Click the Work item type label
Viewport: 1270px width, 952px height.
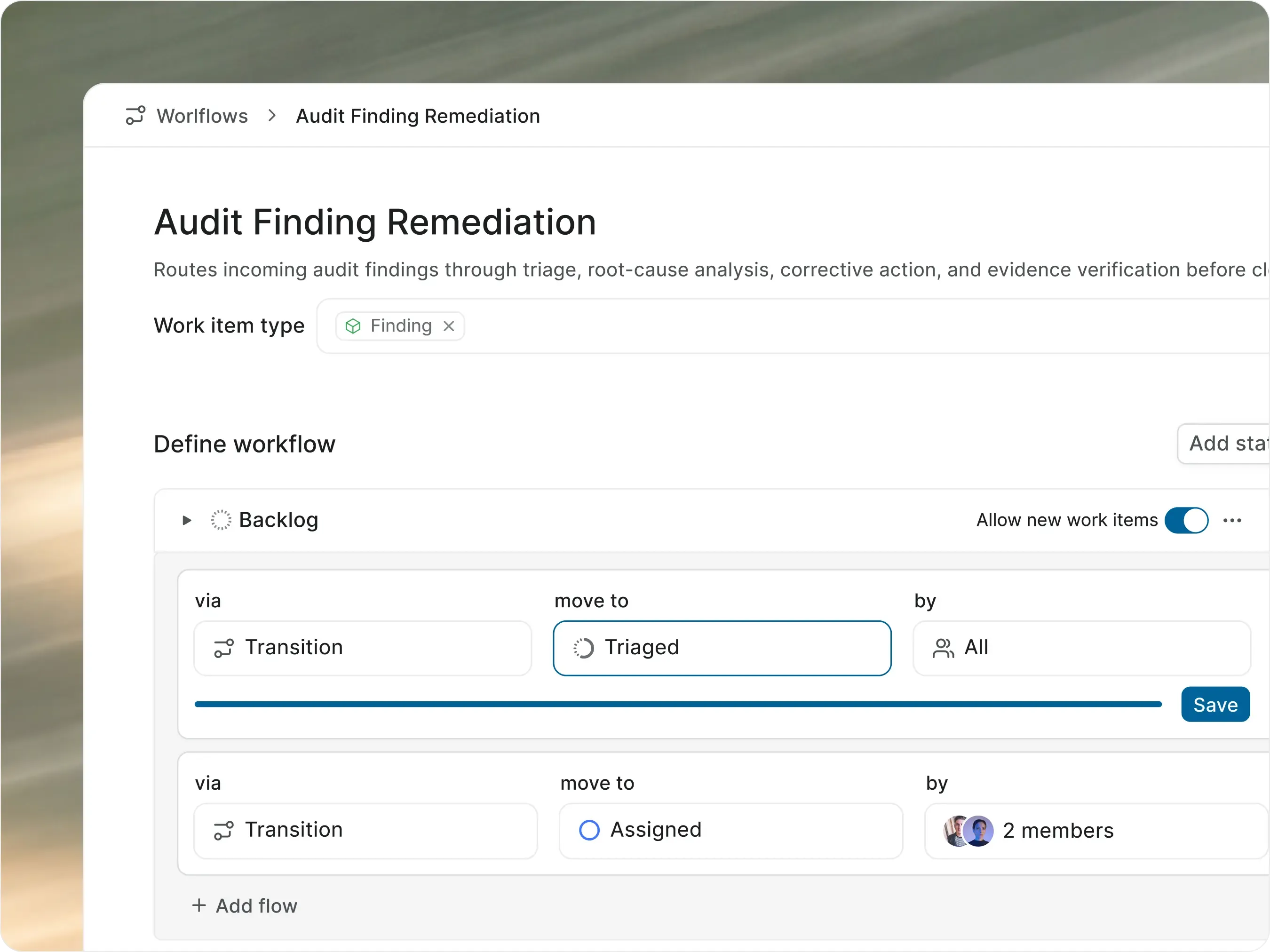(229, 325)
